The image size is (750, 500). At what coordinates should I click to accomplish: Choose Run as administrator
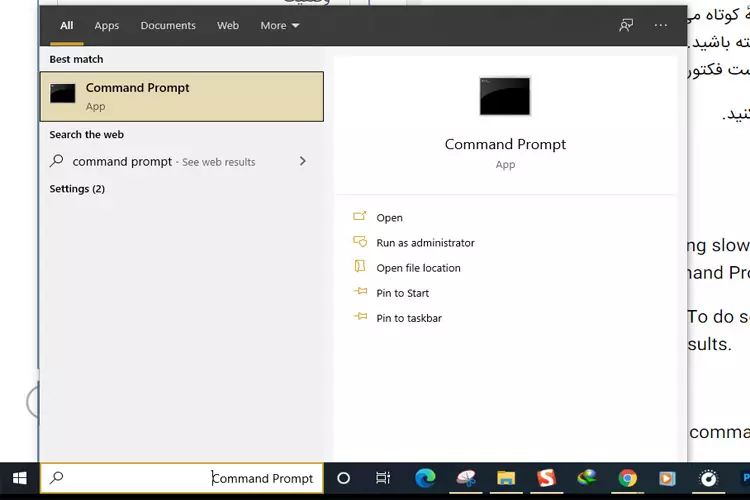tap(425, 243)
